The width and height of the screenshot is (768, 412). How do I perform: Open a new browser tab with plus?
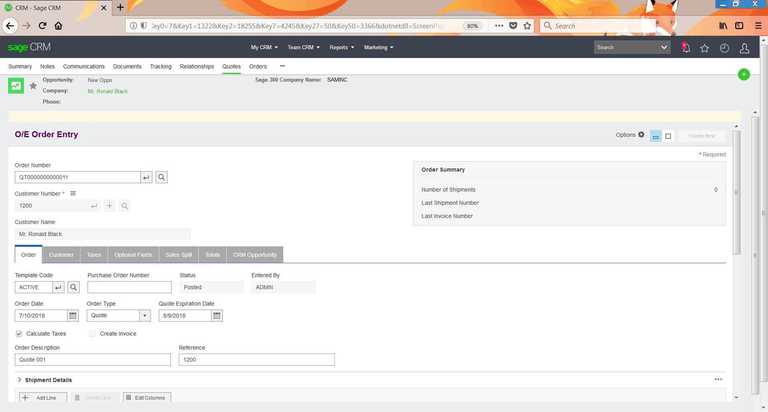[120, 7]
